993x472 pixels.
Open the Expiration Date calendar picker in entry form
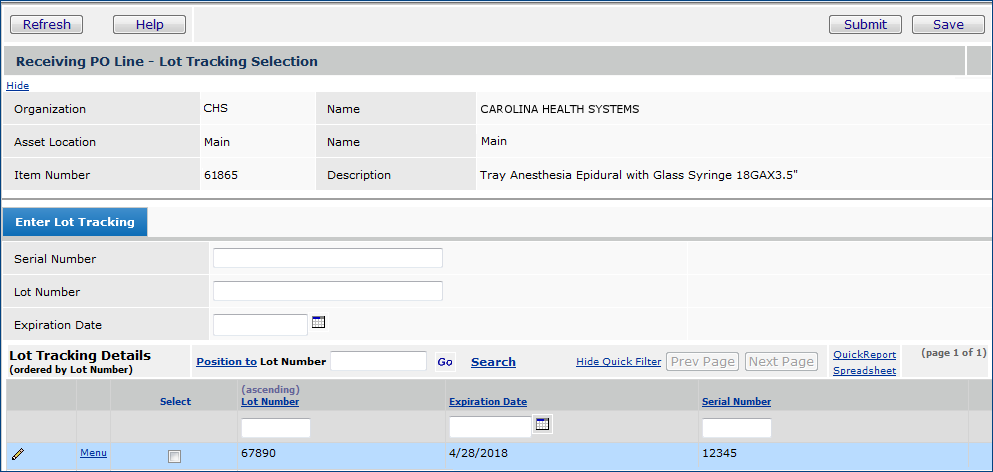coord(319,322)
